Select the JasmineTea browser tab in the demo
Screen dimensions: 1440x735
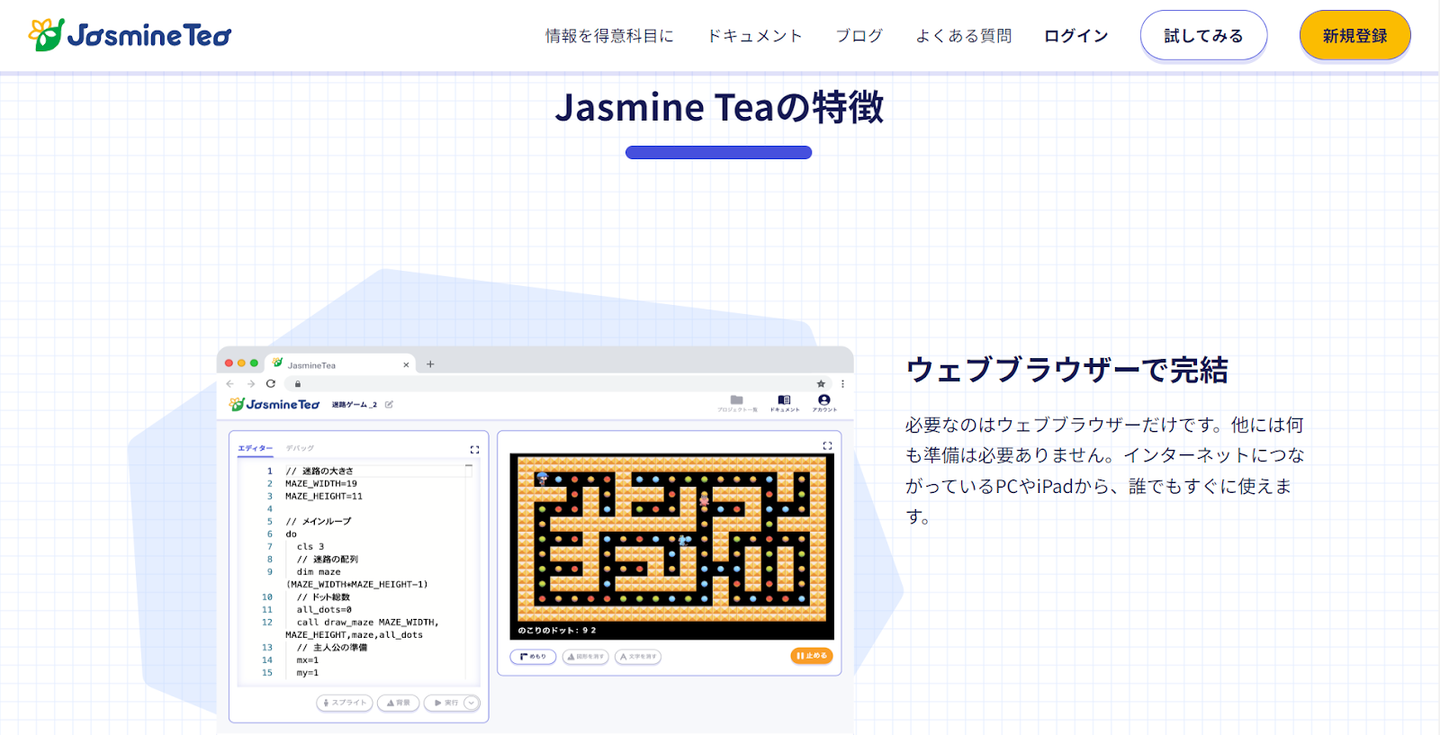[342, 364]
